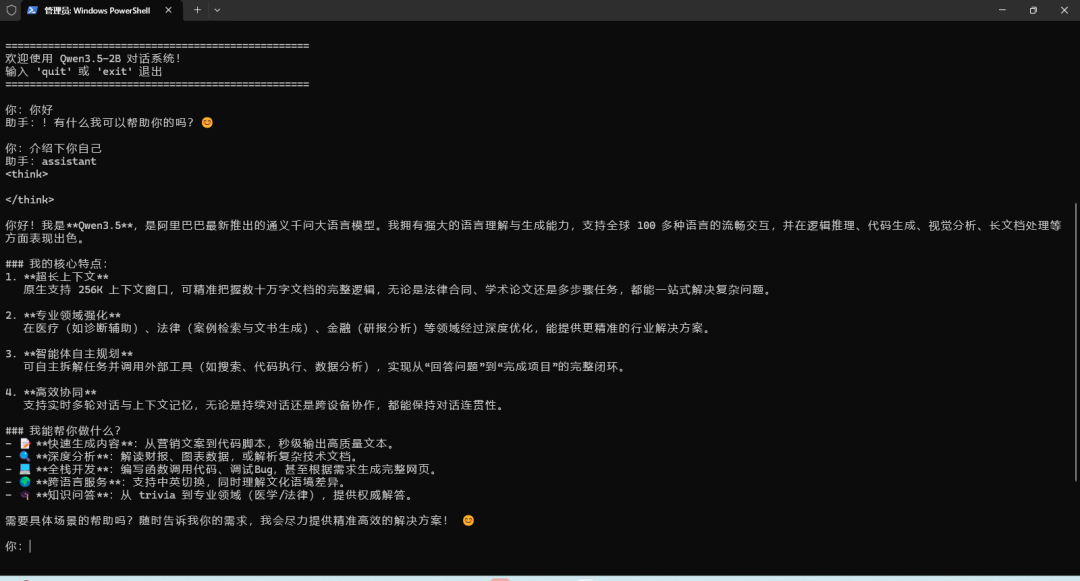Close the terminal window
The image size is (1080, 581).
click(1064, 10)
